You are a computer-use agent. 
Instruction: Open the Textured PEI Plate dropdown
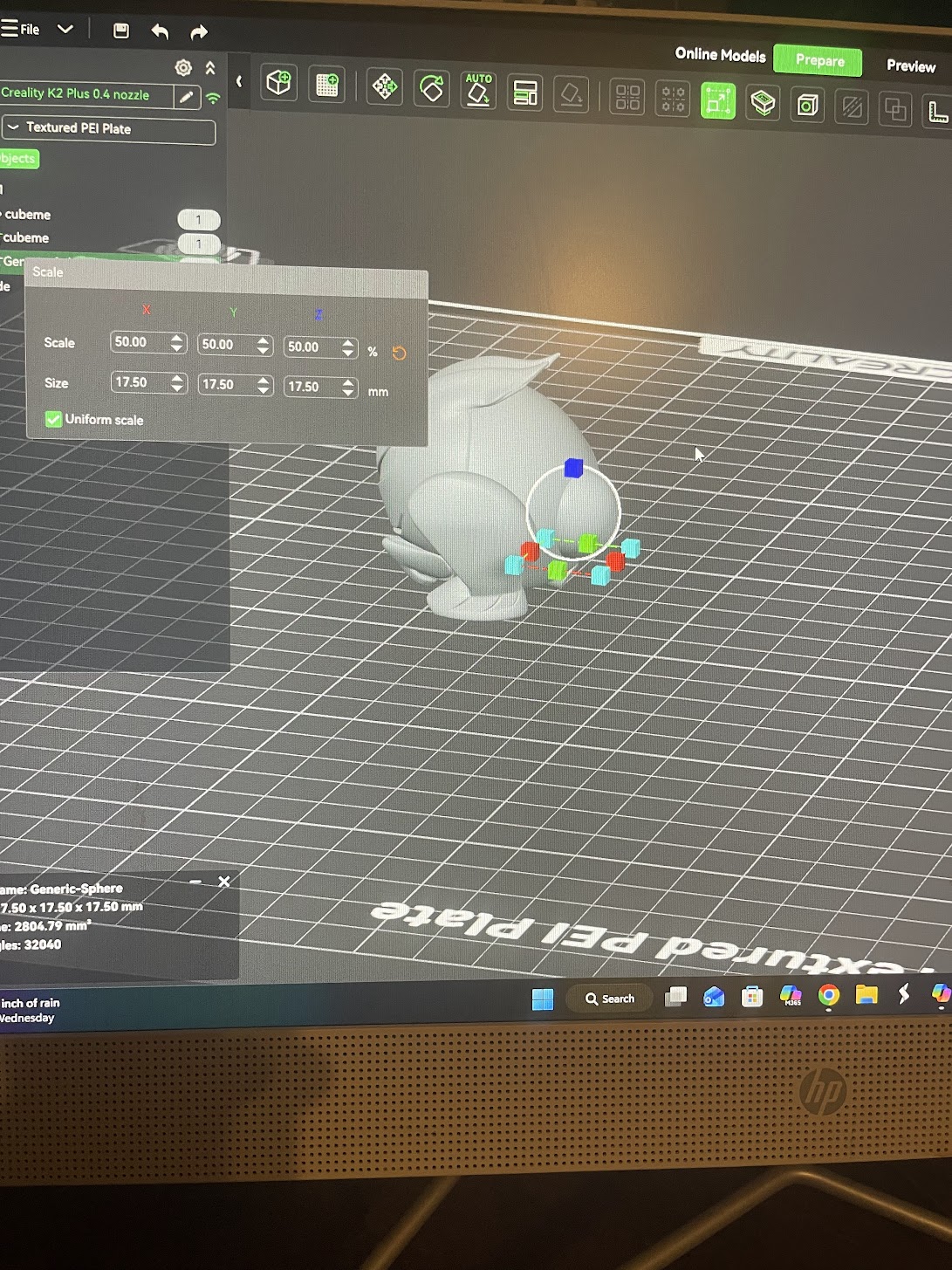point(108,129)
